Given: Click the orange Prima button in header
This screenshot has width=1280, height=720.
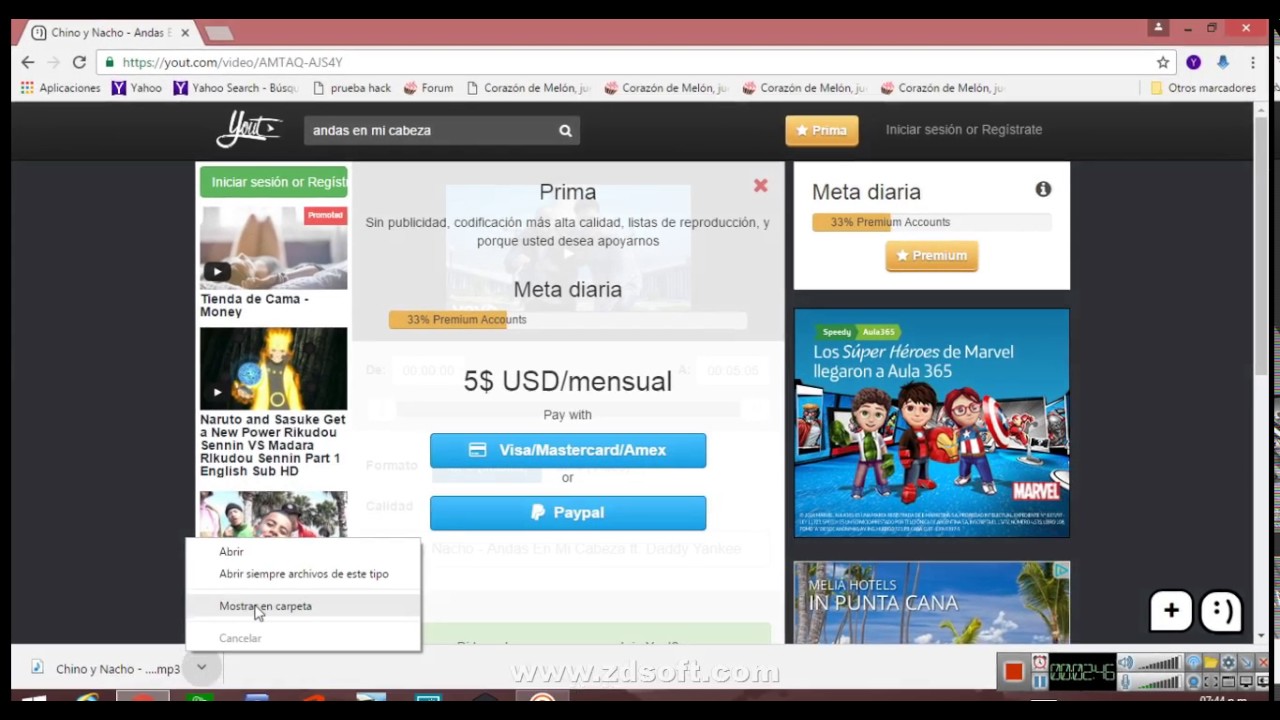Looking at the screenshot, I should 821,130.
